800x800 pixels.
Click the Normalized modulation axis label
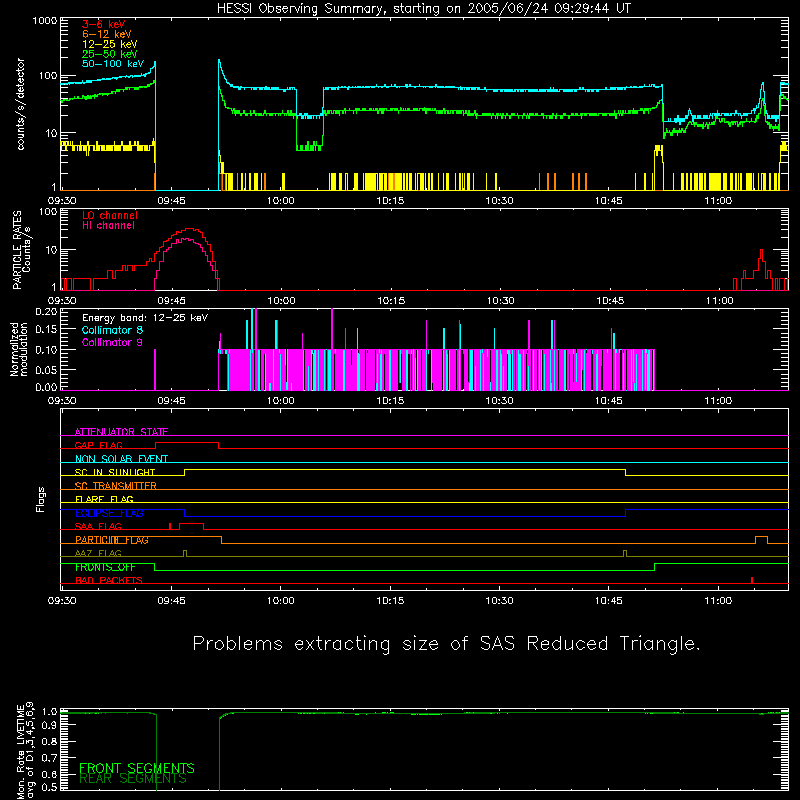point(19,349)
